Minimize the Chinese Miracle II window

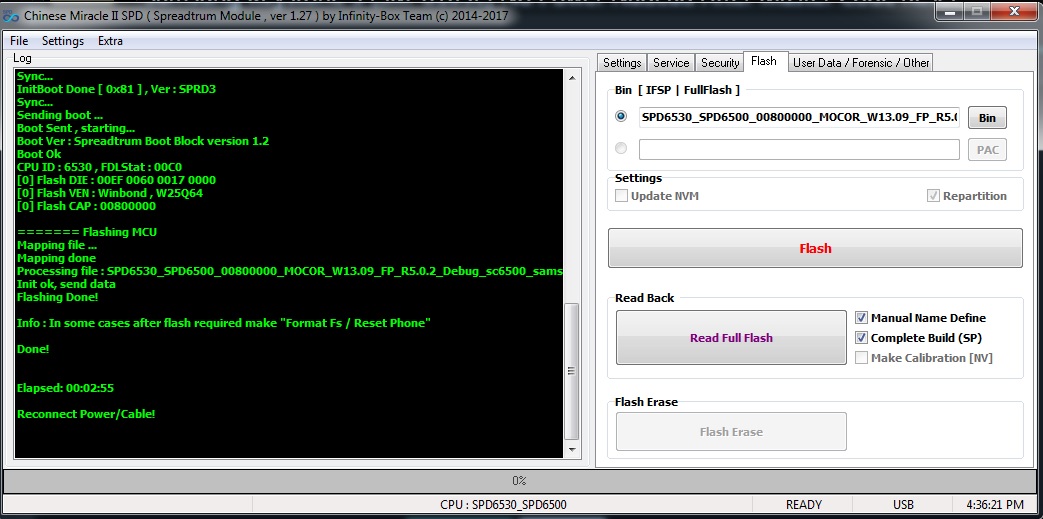click(x=948, y=12)
